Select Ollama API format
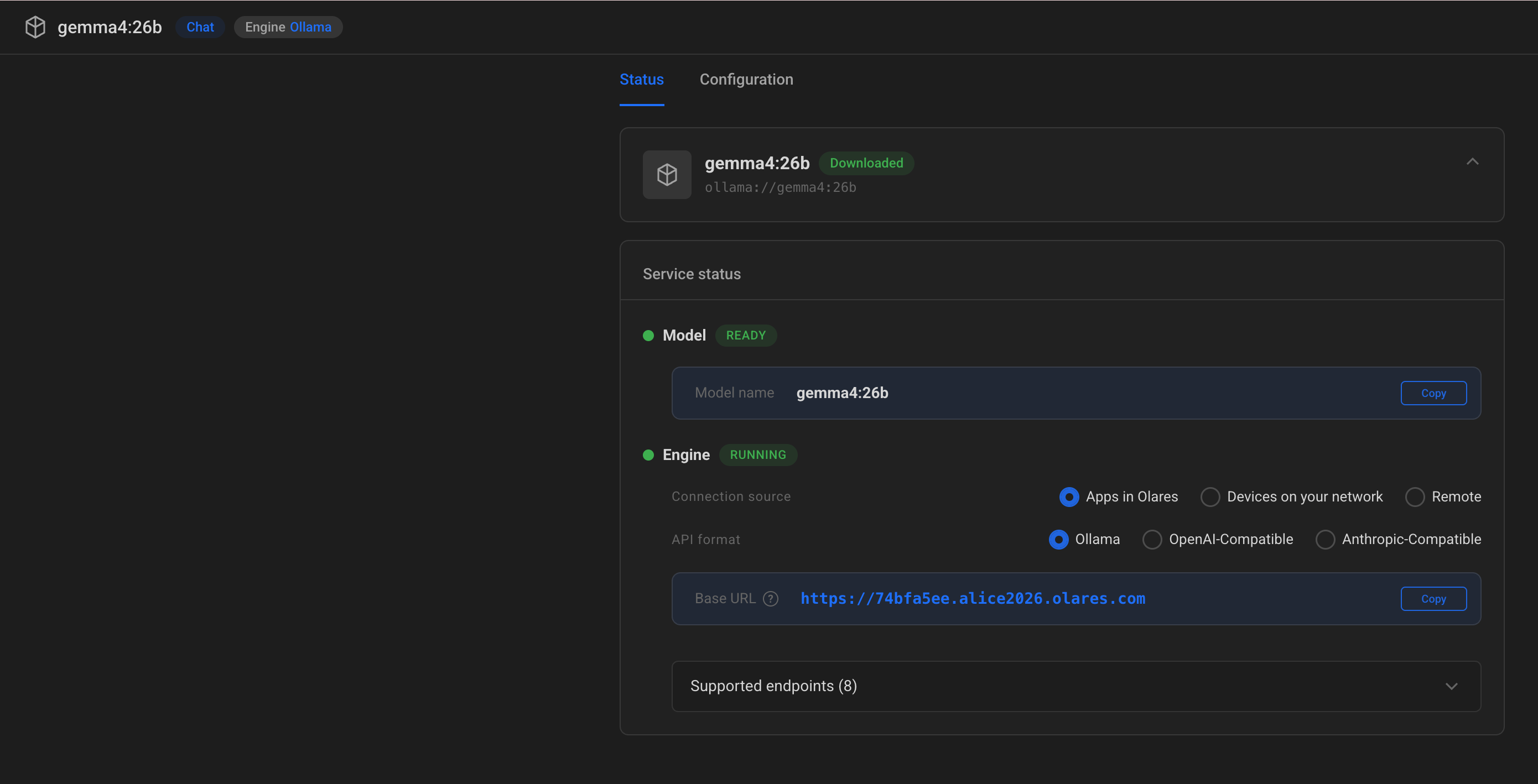 pos(1058,540)
